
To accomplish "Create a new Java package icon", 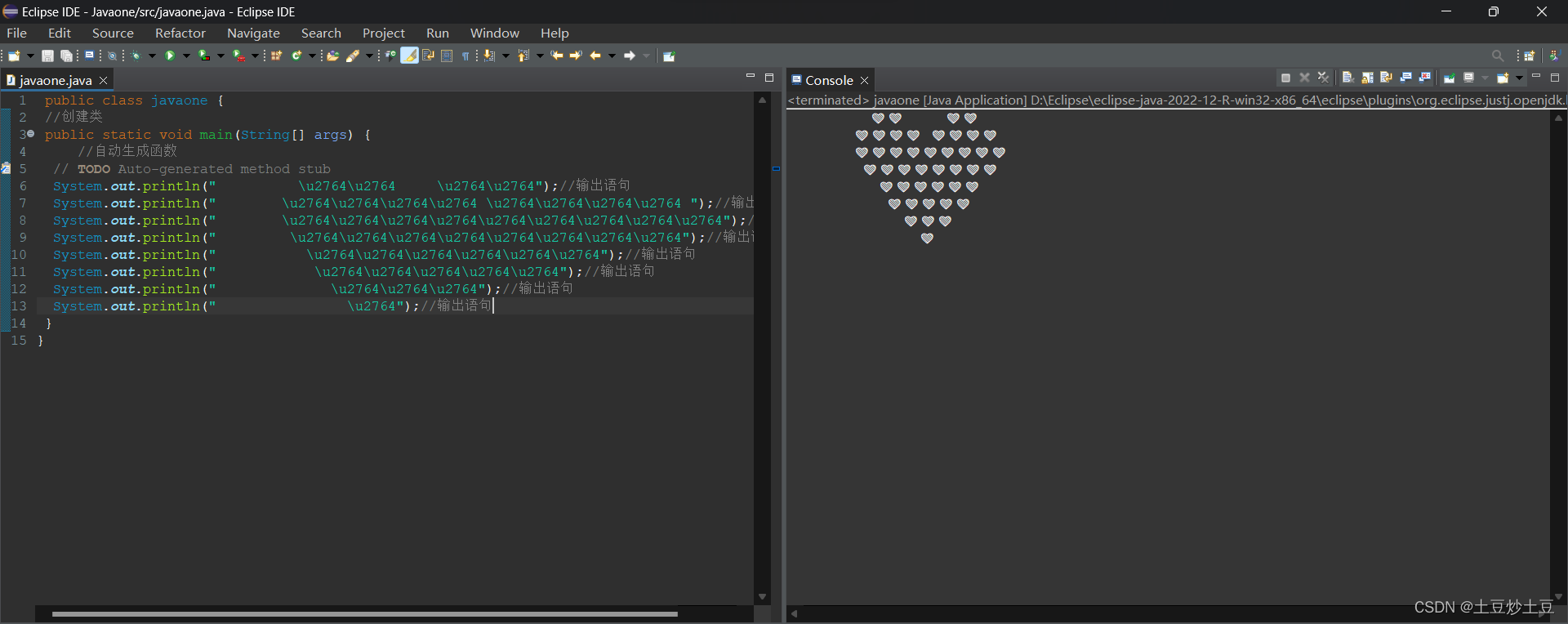I will 276,56.
